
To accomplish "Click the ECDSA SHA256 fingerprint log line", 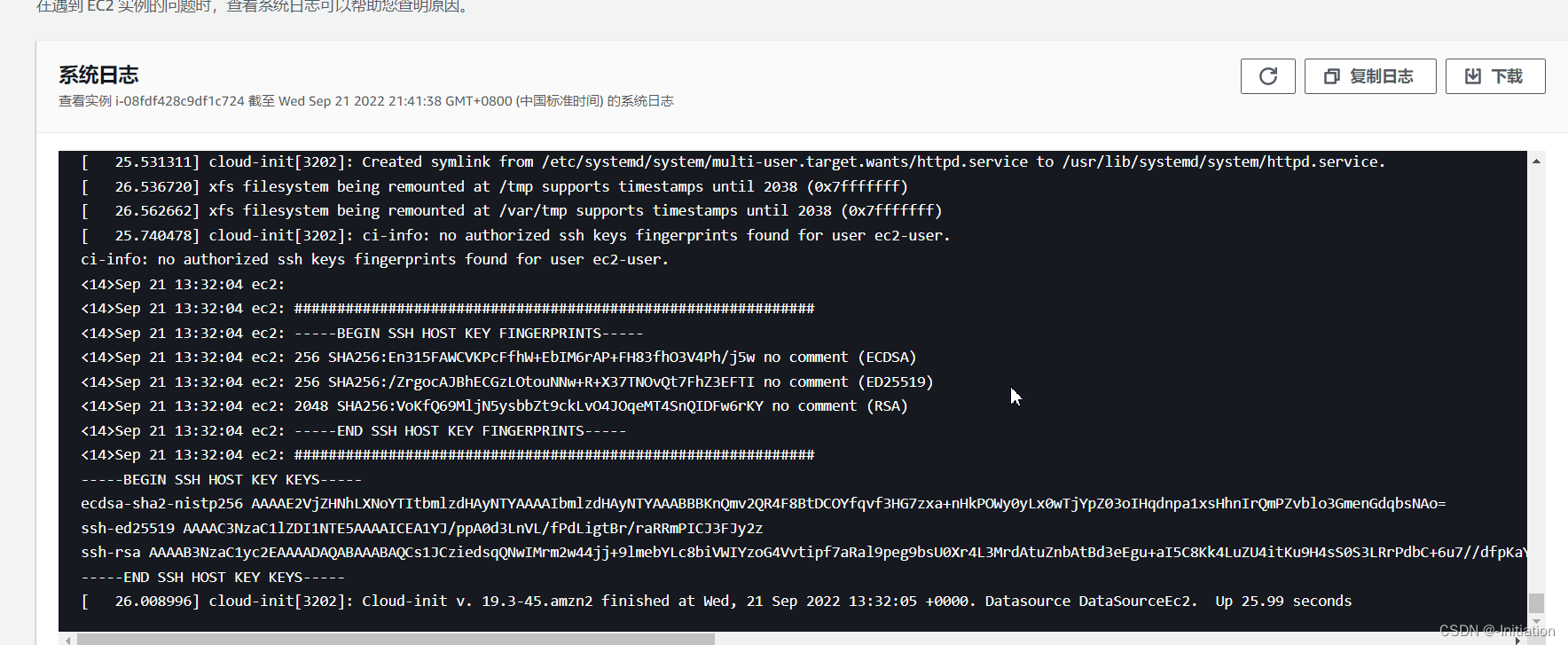I will (498, 357).
